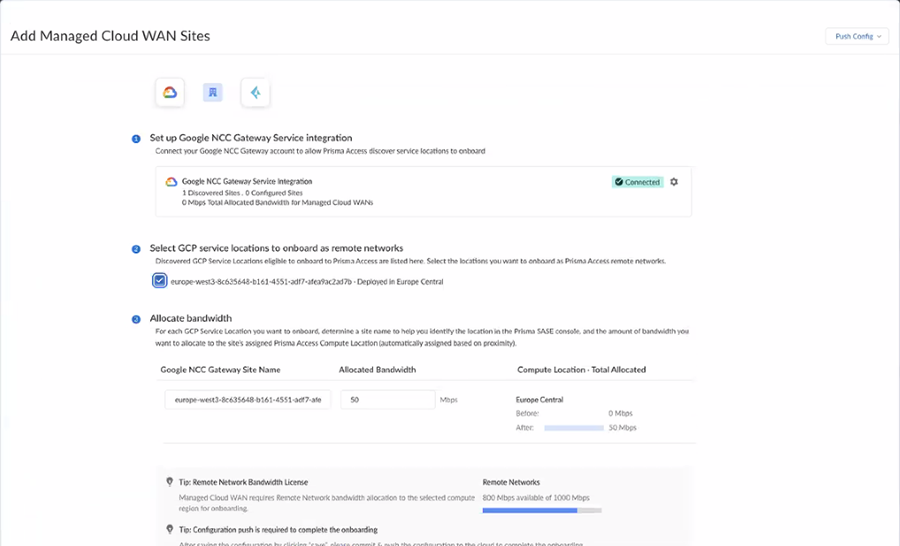Click the 'Compute Location - Total Allocated' header
Viewport: 900px width, 546px height.
(x=581, y=370)
